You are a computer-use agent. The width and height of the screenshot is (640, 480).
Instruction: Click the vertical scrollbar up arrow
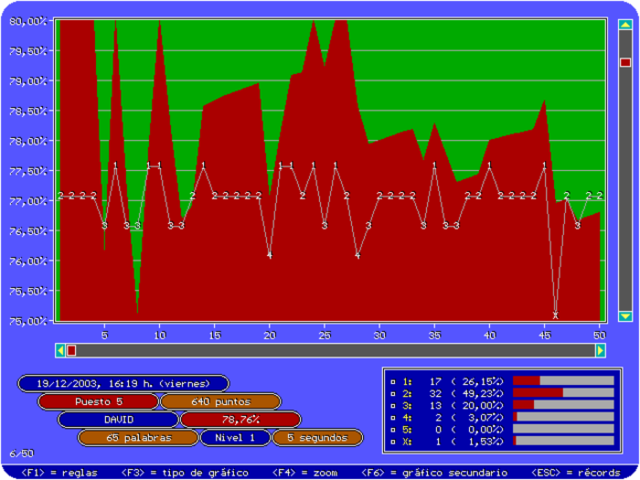(x=625, y=24)
